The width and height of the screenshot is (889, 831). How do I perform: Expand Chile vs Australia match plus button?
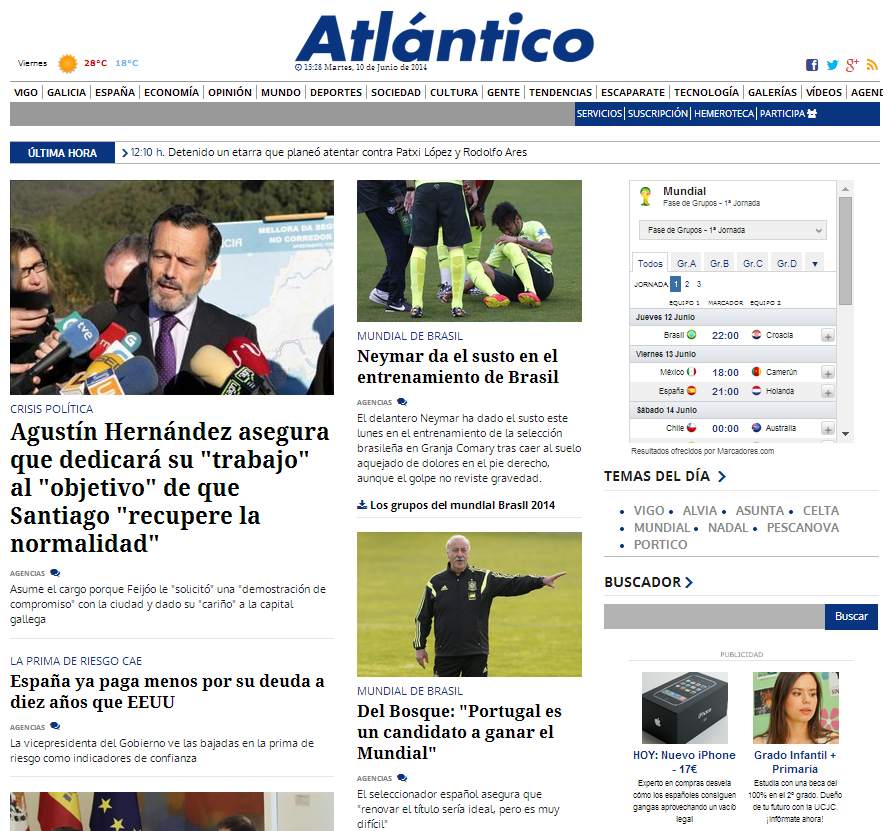point(828,429)
